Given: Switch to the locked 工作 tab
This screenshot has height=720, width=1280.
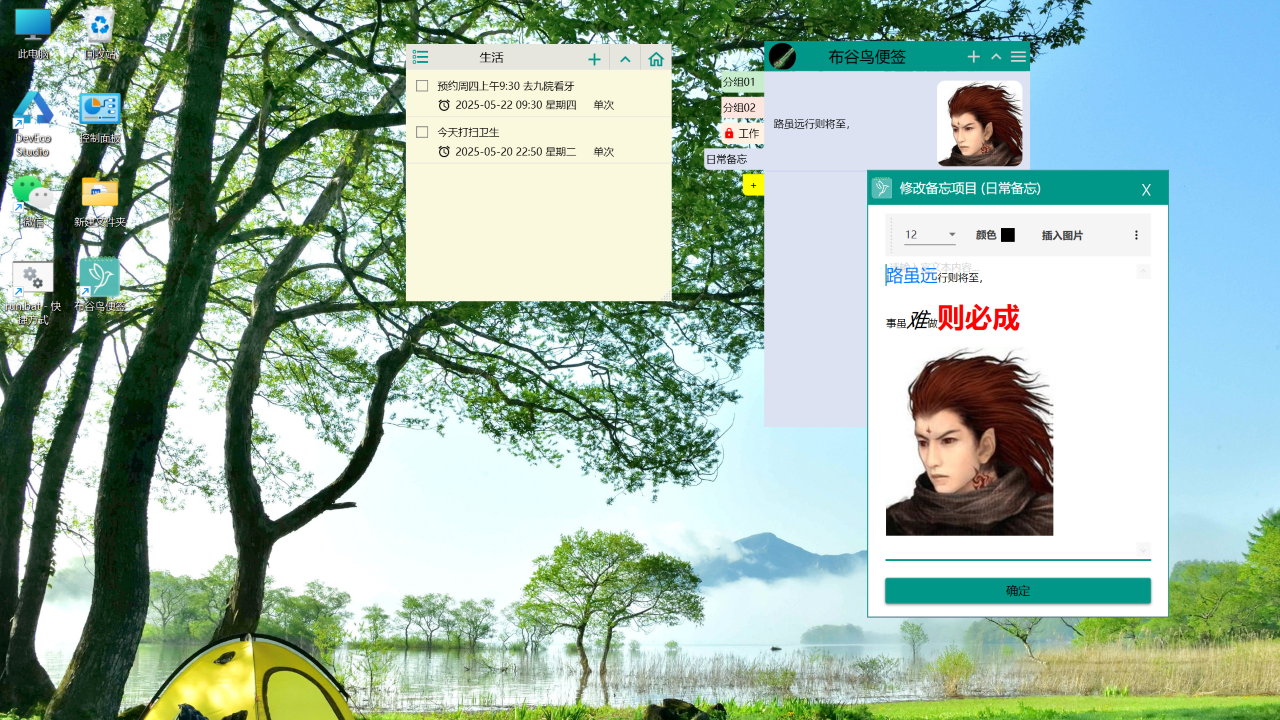Looking at the screenshot, I should pyautogui.click(x=741, y=133).
